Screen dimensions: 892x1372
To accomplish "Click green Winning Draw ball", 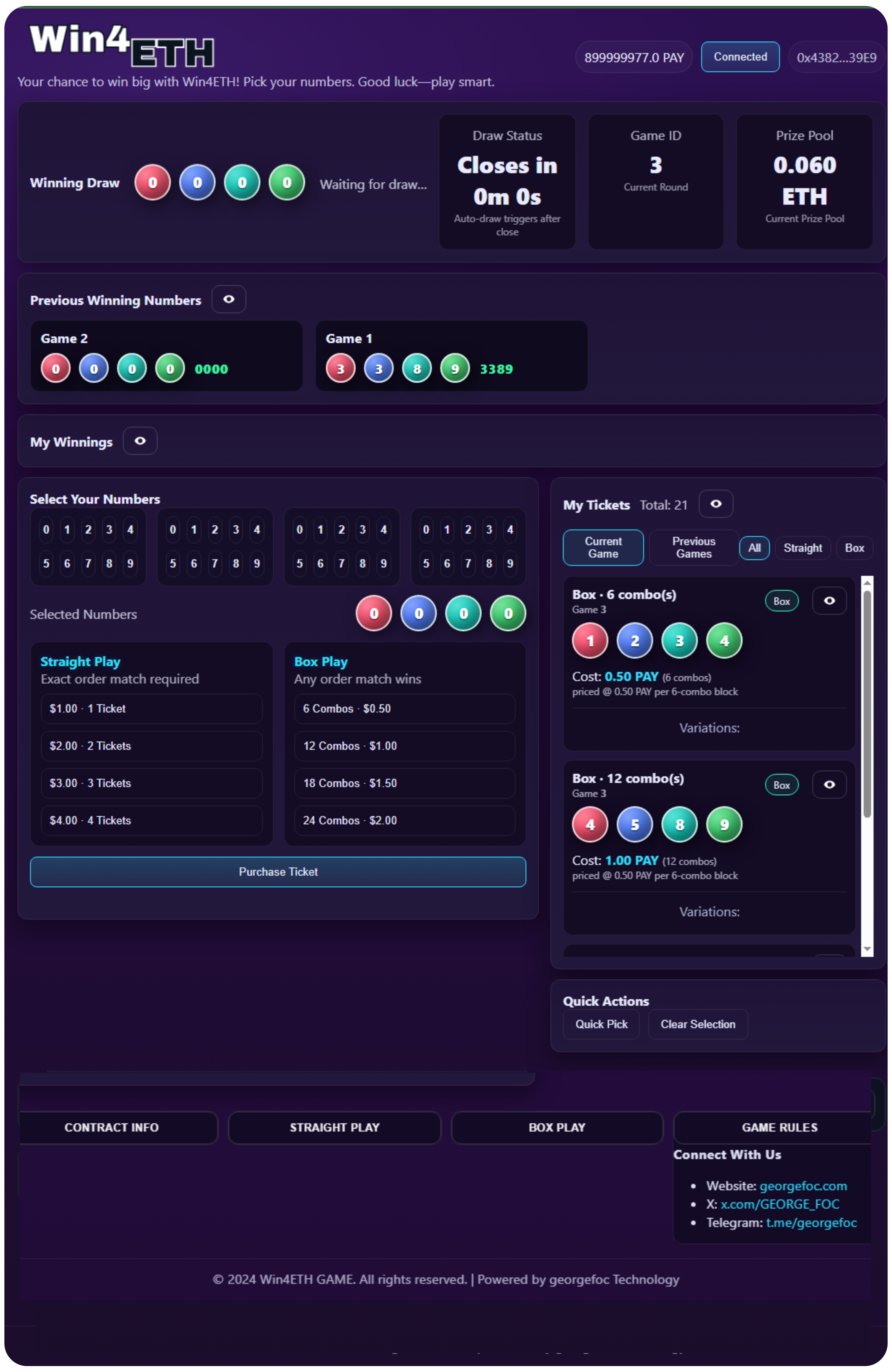I will [287, 183].
